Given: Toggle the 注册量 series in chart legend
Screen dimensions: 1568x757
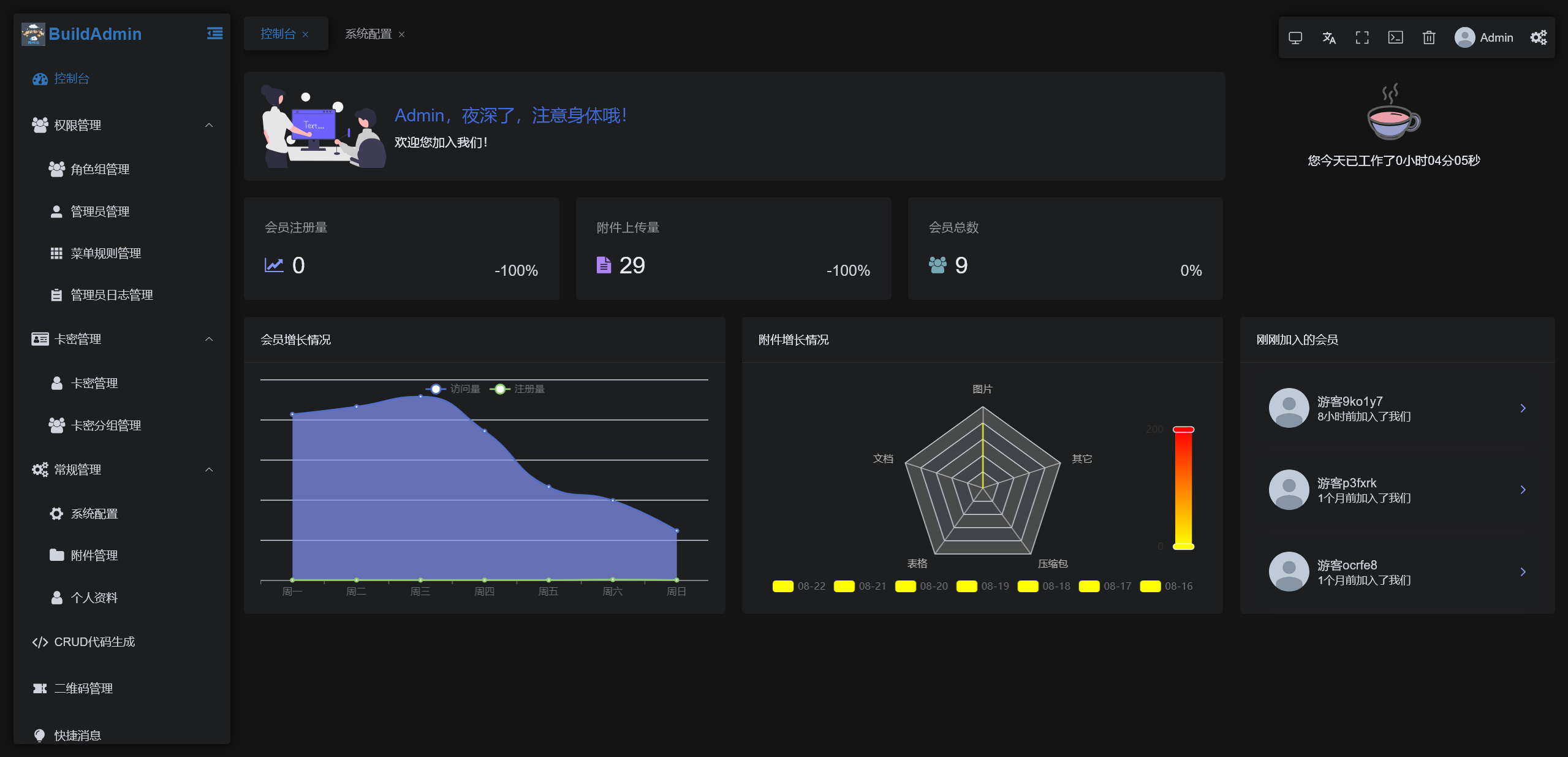Looking at the screenshot, I should point(518,389).
